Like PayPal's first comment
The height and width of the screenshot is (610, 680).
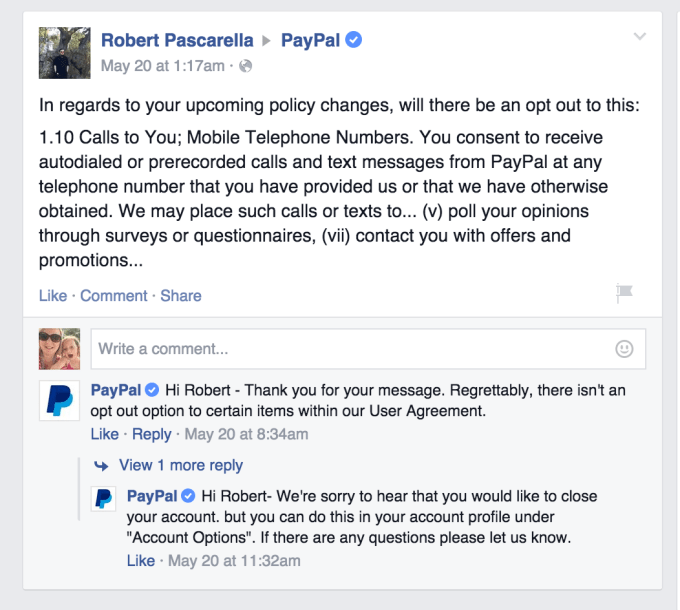coord(104,434)
